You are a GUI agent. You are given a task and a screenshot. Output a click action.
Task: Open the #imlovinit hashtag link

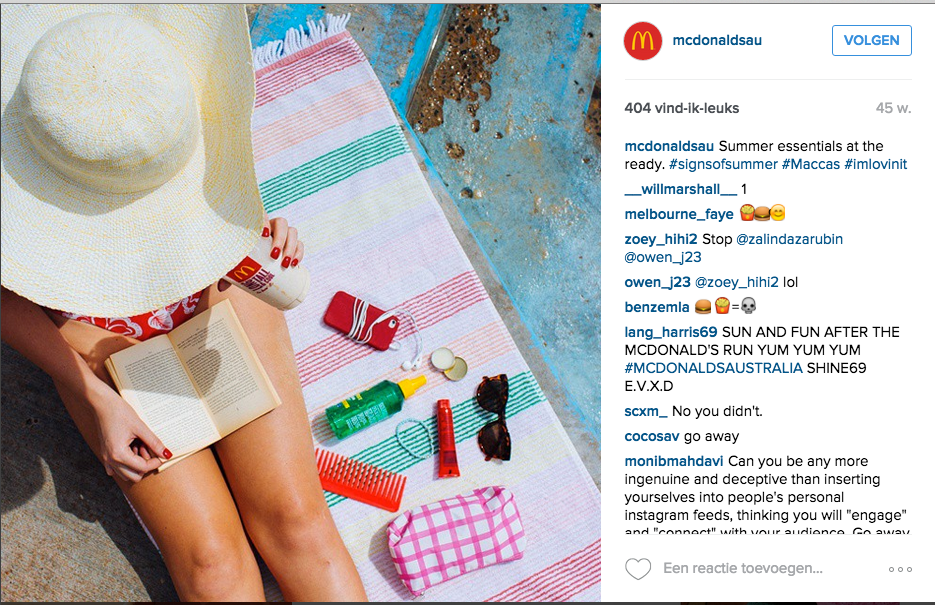pyautogui.click(x=875, y=165)
